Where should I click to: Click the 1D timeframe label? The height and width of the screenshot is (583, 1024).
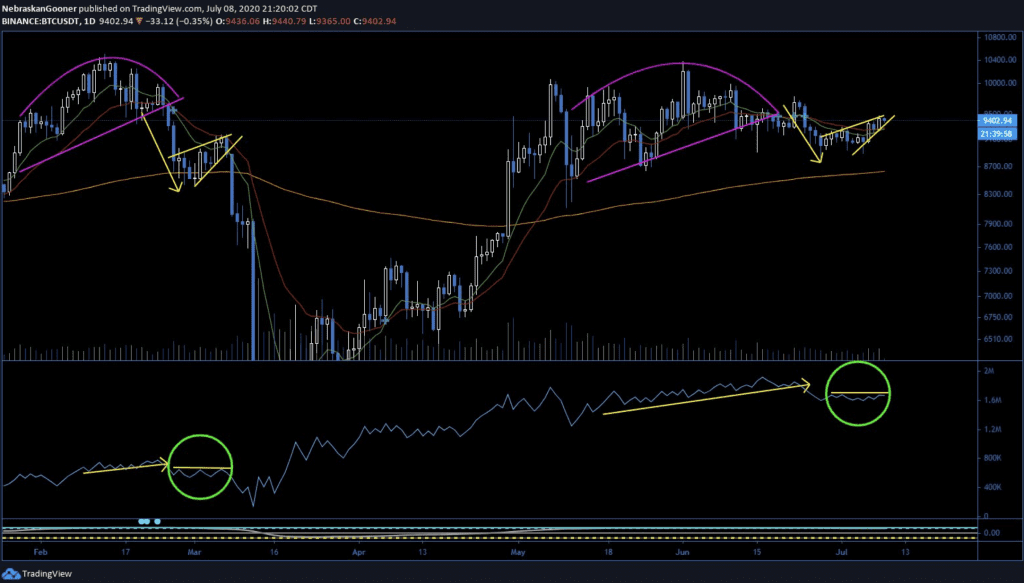[85, 20]
